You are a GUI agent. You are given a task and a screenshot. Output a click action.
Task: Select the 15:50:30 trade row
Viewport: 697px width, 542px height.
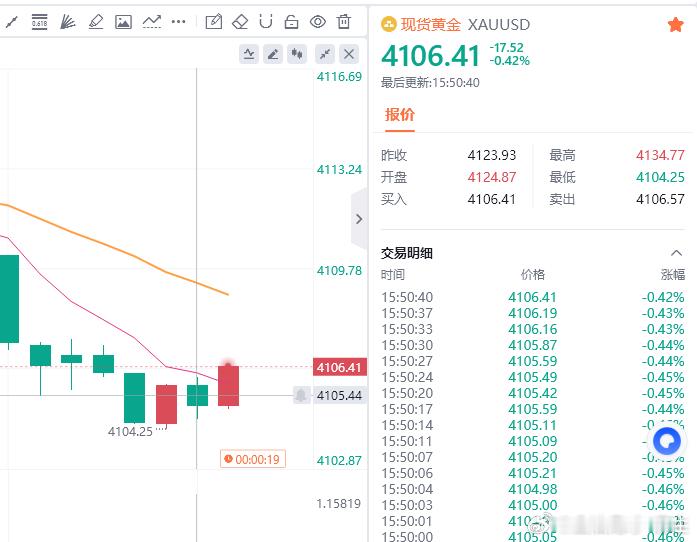(533, 345)
